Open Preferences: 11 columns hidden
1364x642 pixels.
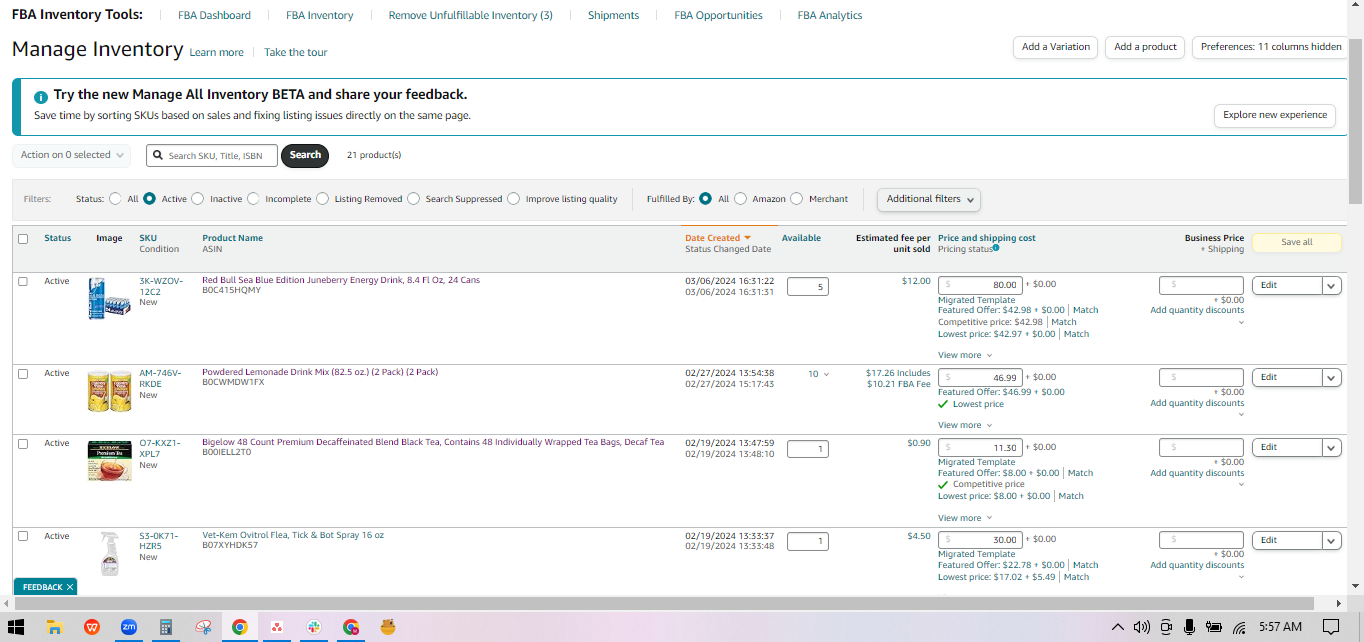click(x=1270, y=47)
